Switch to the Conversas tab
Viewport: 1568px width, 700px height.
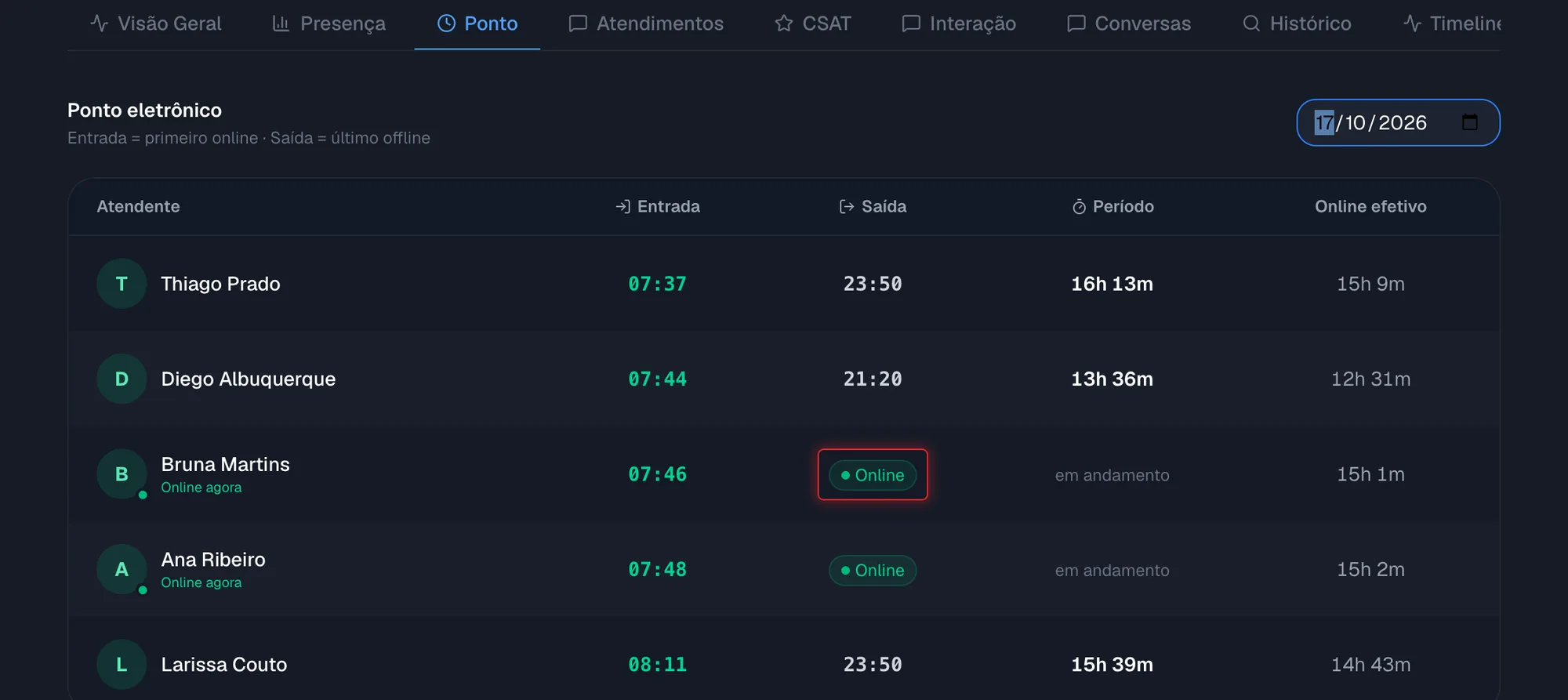click(x=1129, y=24)
